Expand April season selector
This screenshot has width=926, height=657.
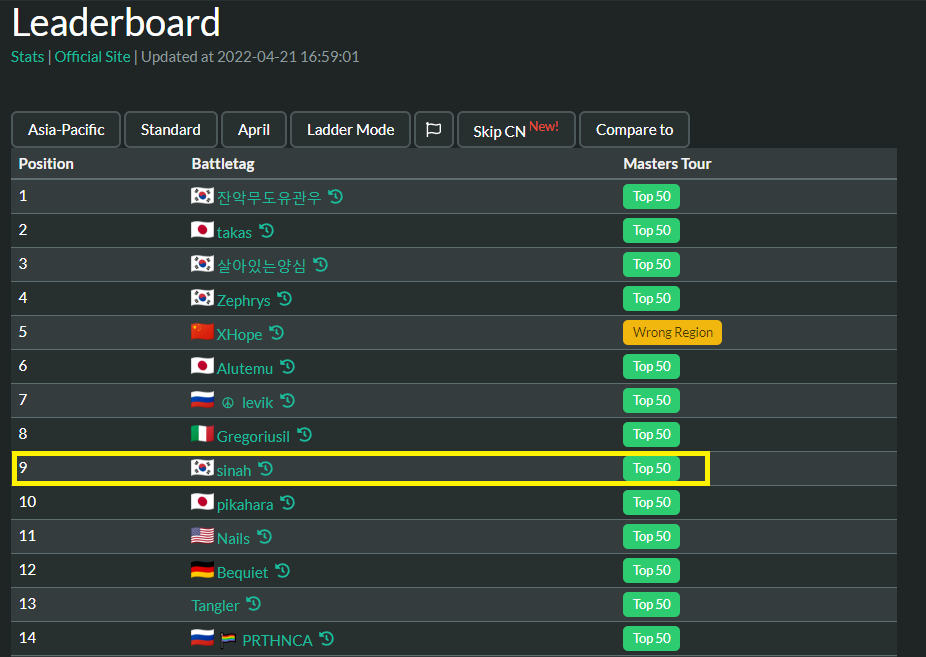pyautogui.click(x=254, y=130)
